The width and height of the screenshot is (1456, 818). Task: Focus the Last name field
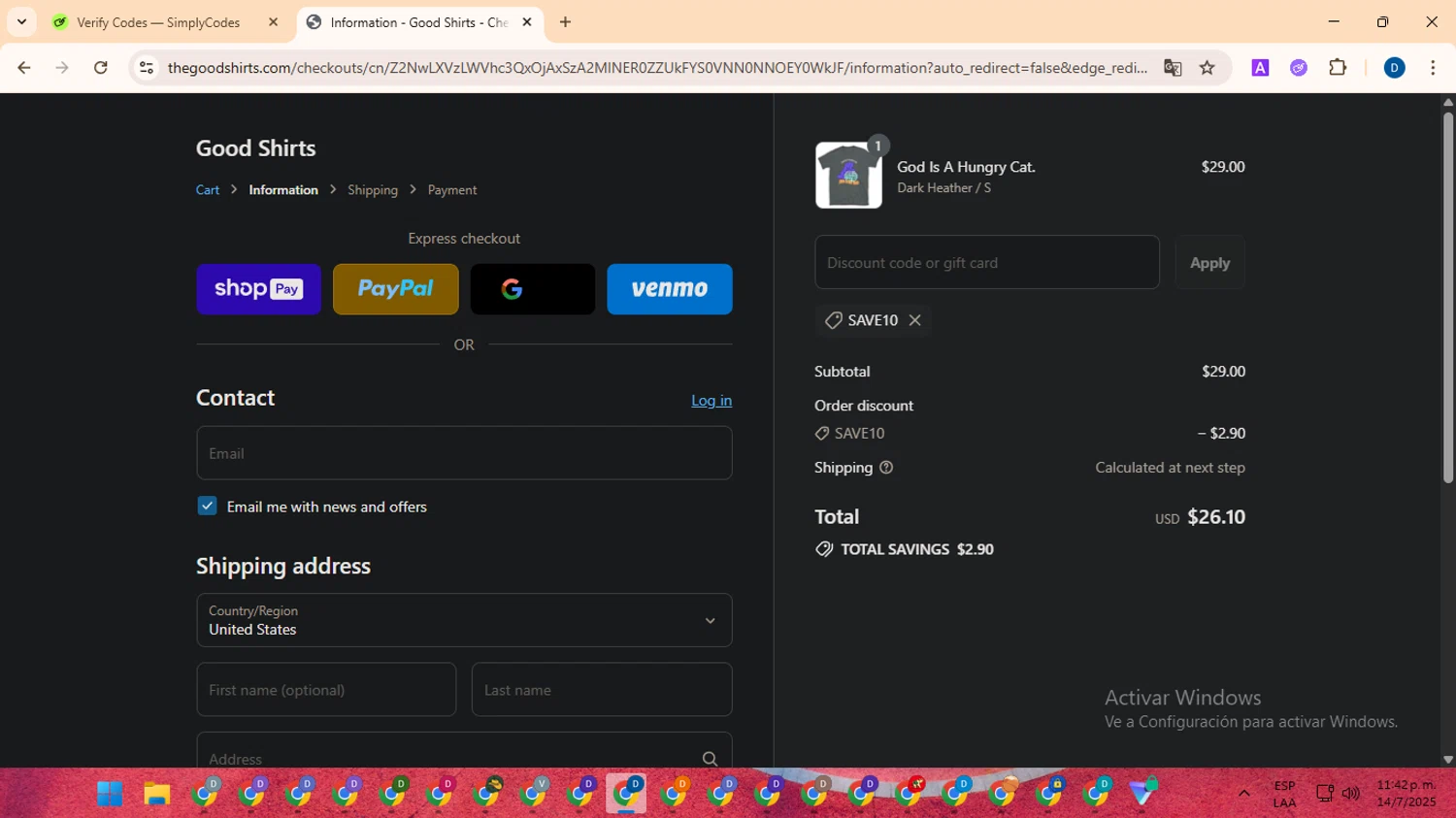pos(602,690)
